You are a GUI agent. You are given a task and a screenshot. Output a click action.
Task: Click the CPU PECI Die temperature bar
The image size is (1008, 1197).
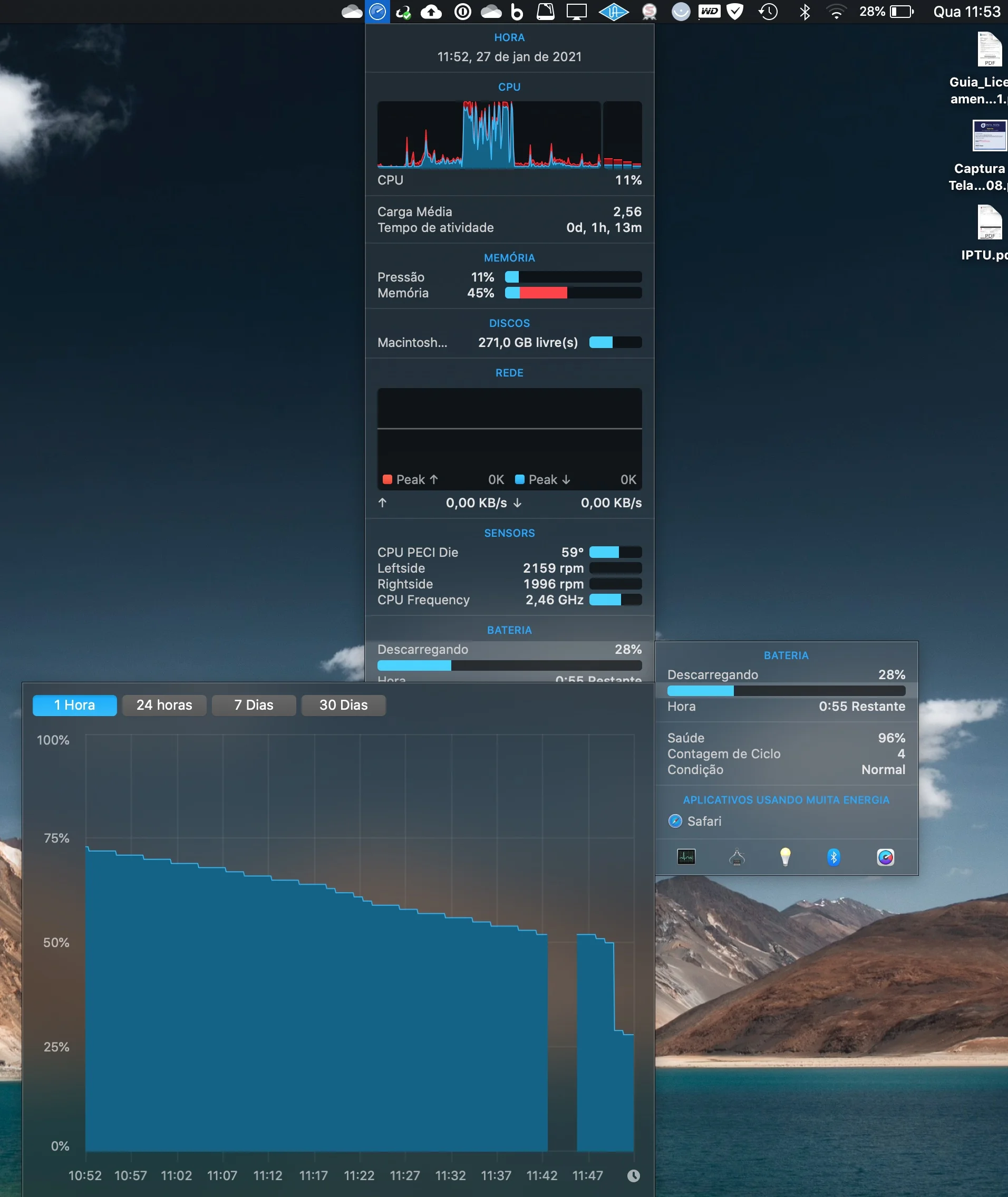coord(615,552)
